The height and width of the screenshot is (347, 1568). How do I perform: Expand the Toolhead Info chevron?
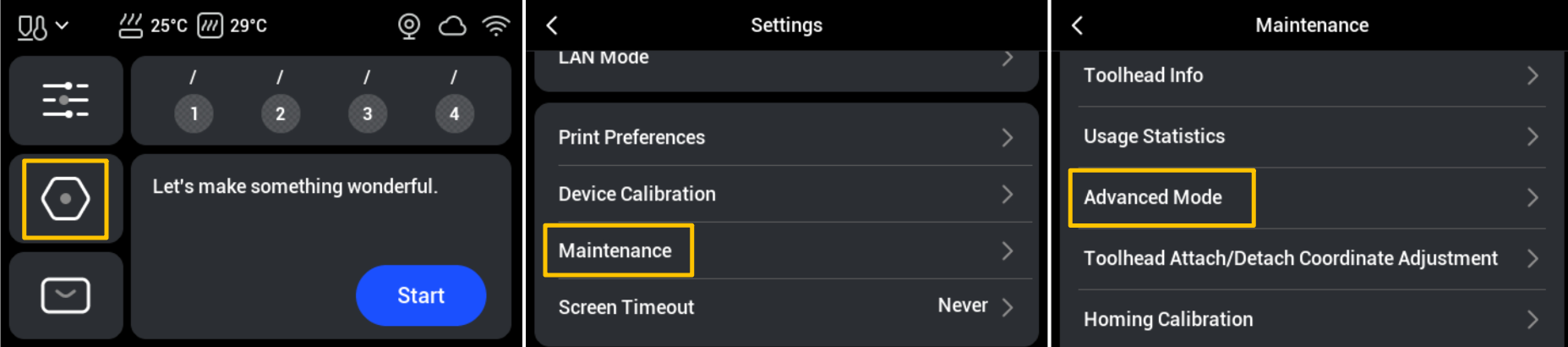pyautogui.click(x=1532, y=75)
